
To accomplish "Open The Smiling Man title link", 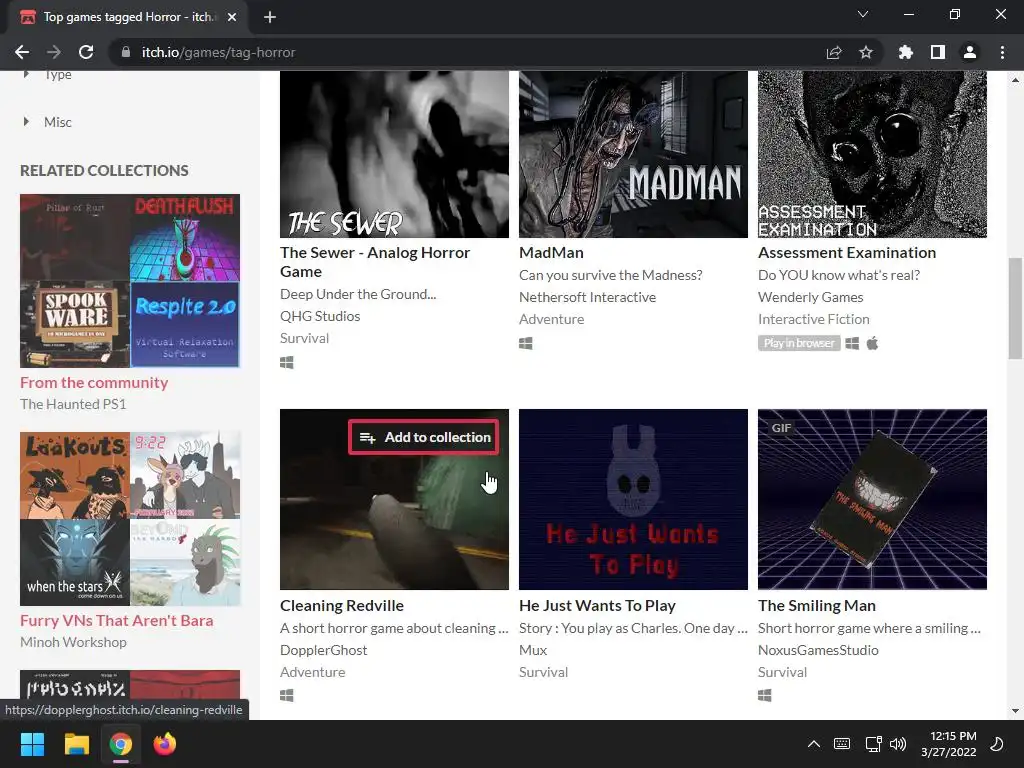I will coord(816,605).
